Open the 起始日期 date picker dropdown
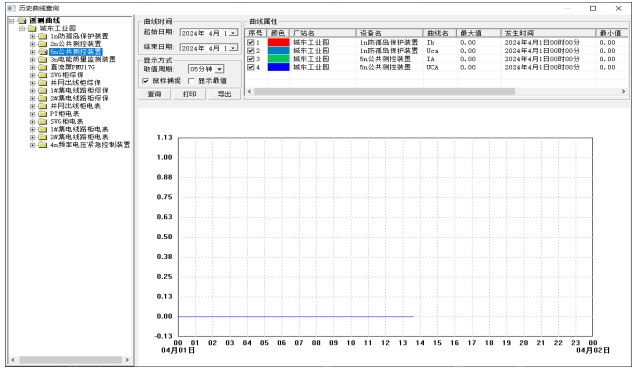634x370 pixels. (x=233, y=33)
